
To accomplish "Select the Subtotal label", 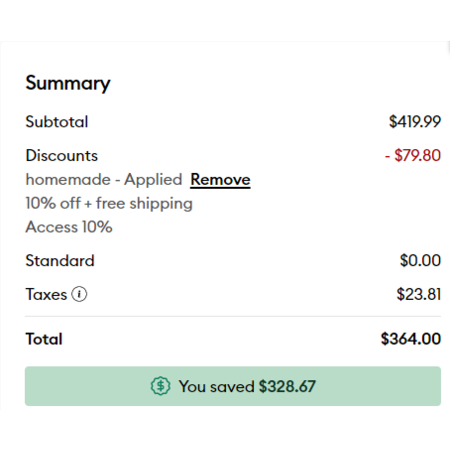I will 57,122.
